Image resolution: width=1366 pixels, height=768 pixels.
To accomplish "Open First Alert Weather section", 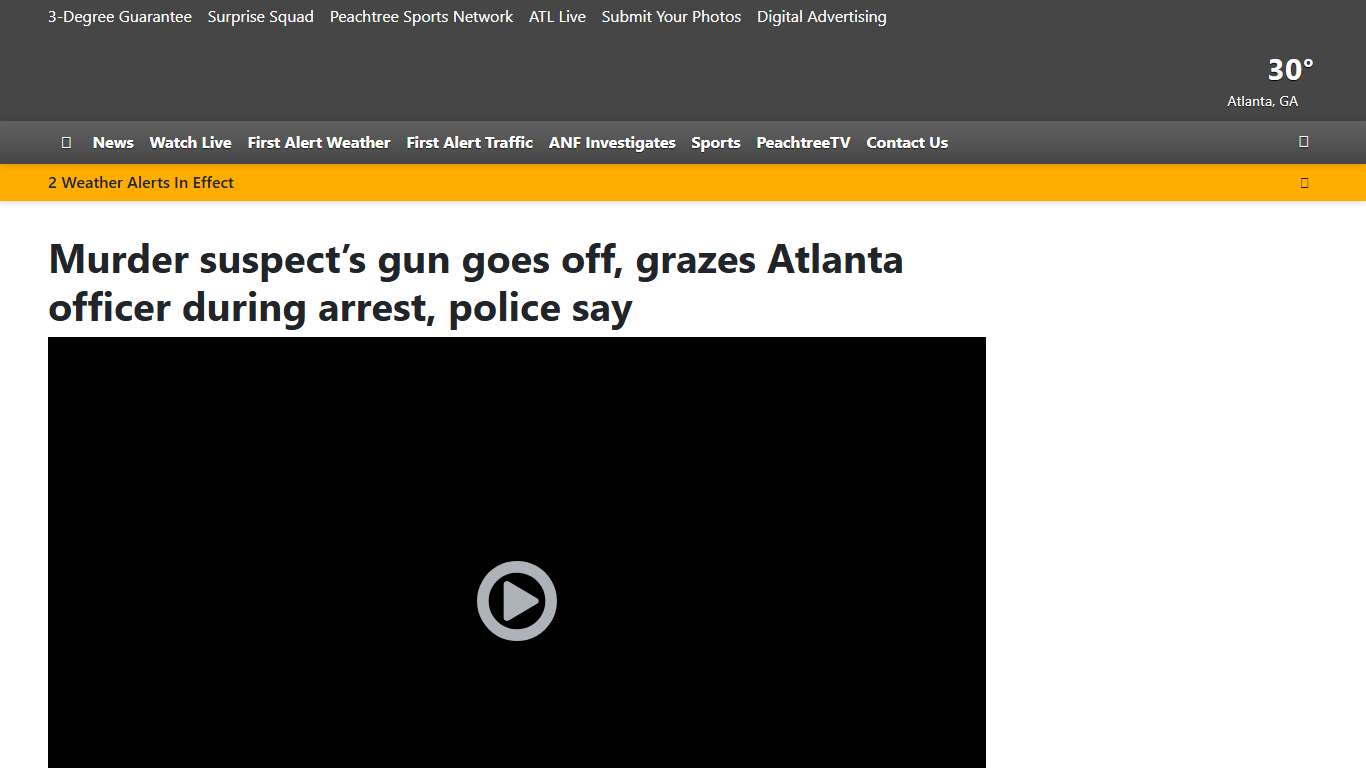I will [318, 142].
